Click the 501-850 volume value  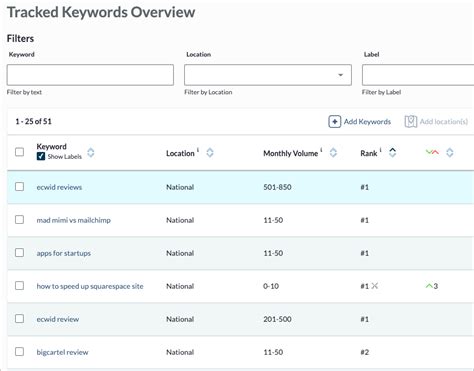click(277, 187)
